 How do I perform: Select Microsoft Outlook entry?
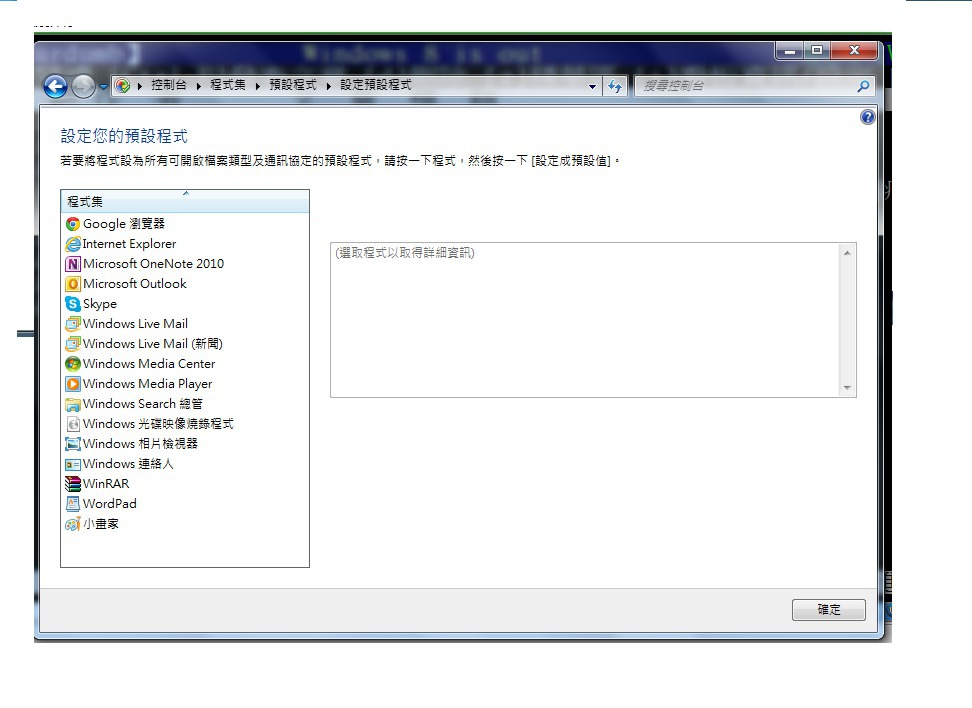126,284
